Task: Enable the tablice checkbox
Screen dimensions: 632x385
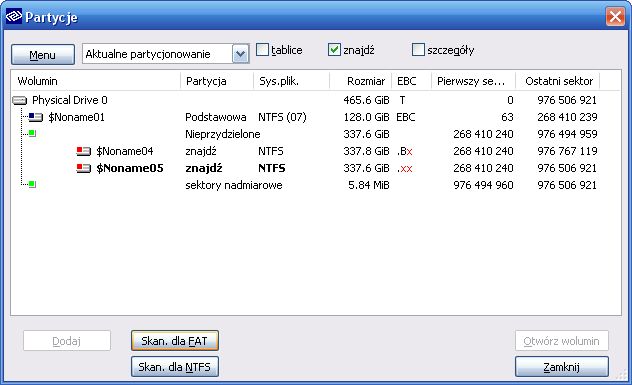Action: pos(262,50)
